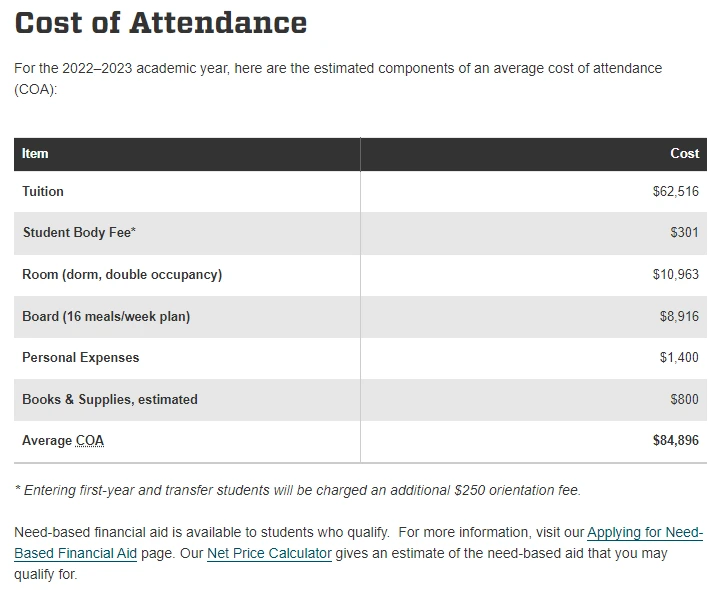Open the Applying for Need-Based Financial Aid link

coord(645,533)
